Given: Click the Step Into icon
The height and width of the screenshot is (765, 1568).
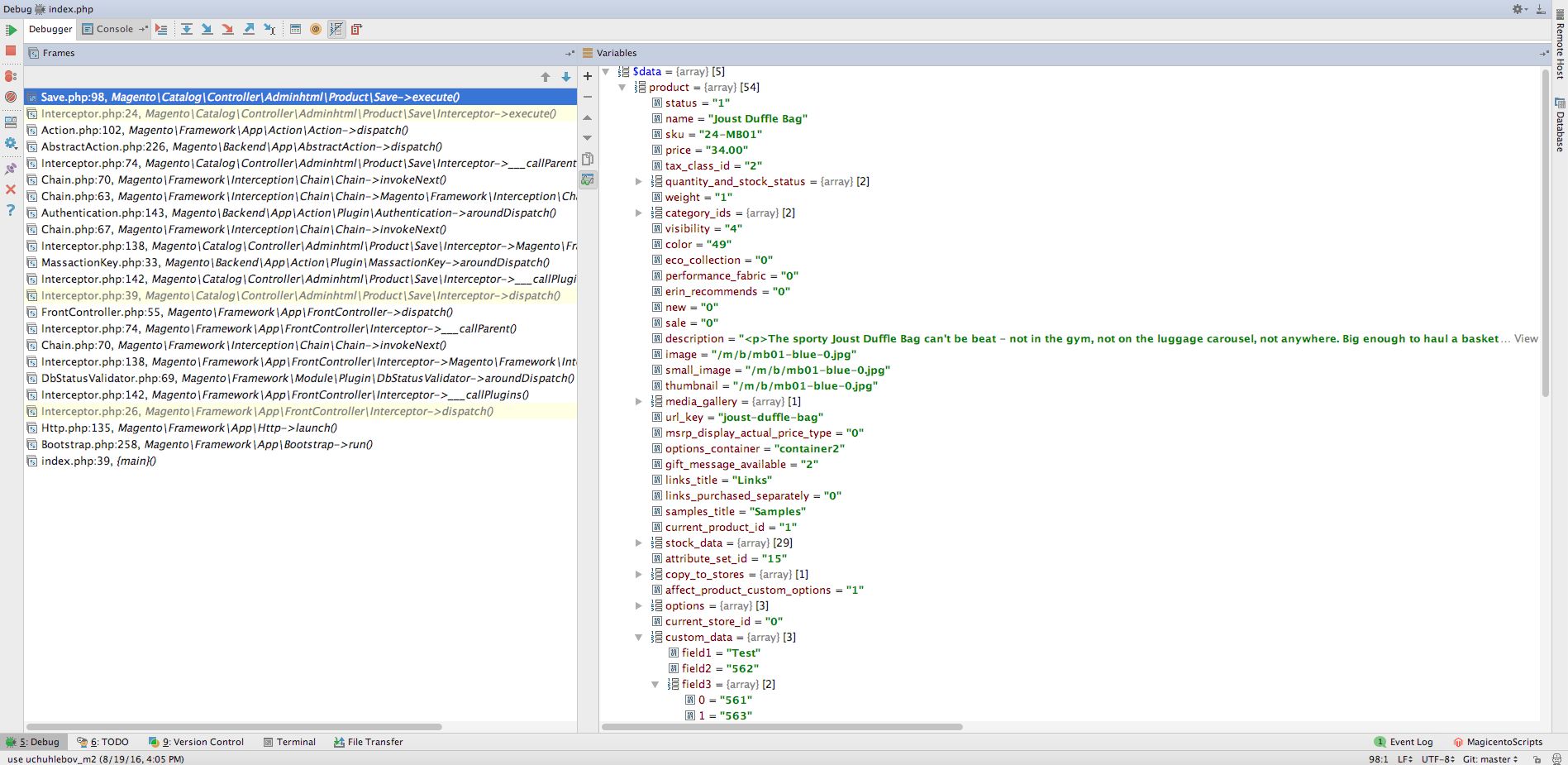Looking at the screenshot, I should 207,29.
